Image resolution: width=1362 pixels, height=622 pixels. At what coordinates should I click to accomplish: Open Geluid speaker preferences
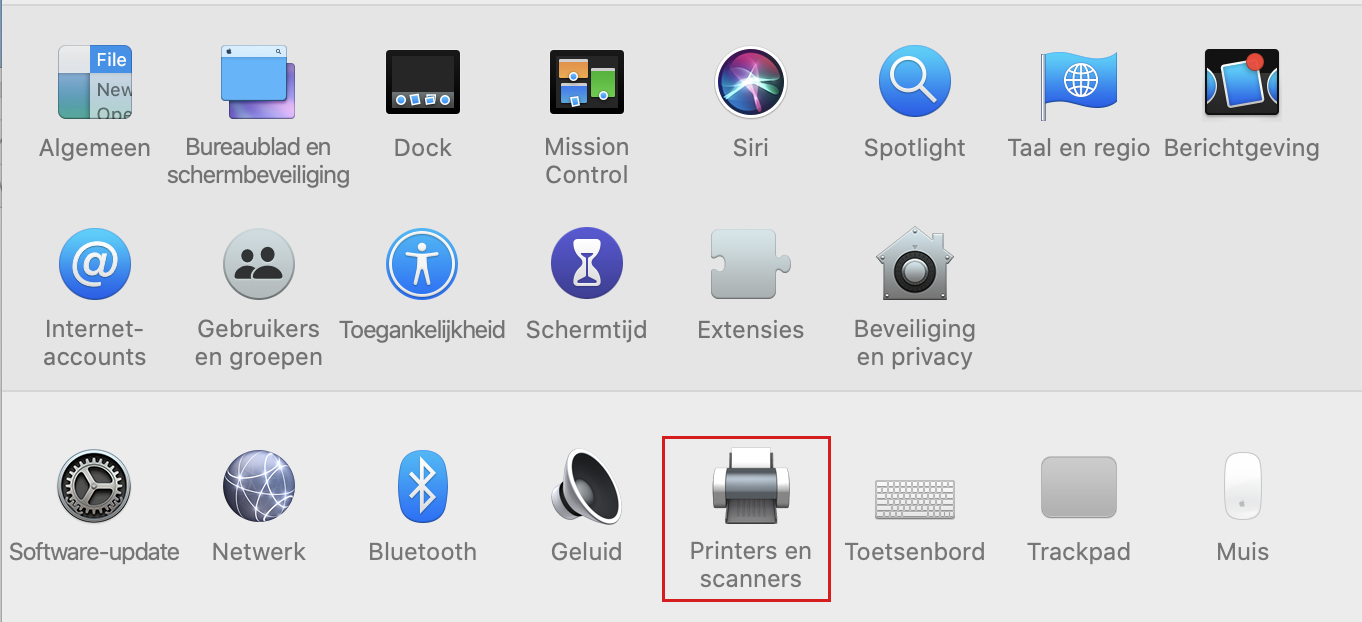(x=587, y=486)
